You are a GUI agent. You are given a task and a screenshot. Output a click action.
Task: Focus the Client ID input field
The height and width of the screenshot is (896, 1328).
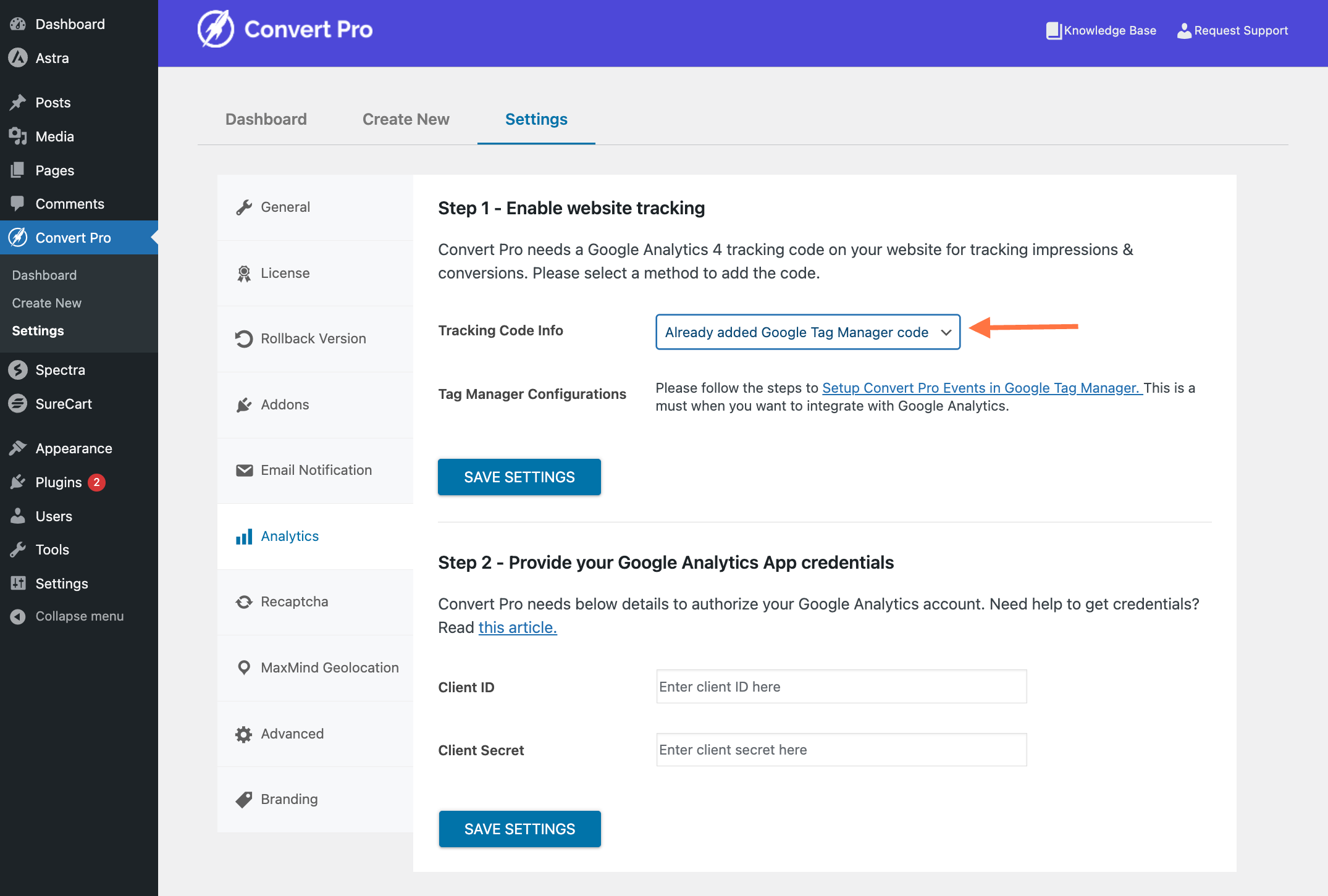pyautogui.click(x=841, y=687)
